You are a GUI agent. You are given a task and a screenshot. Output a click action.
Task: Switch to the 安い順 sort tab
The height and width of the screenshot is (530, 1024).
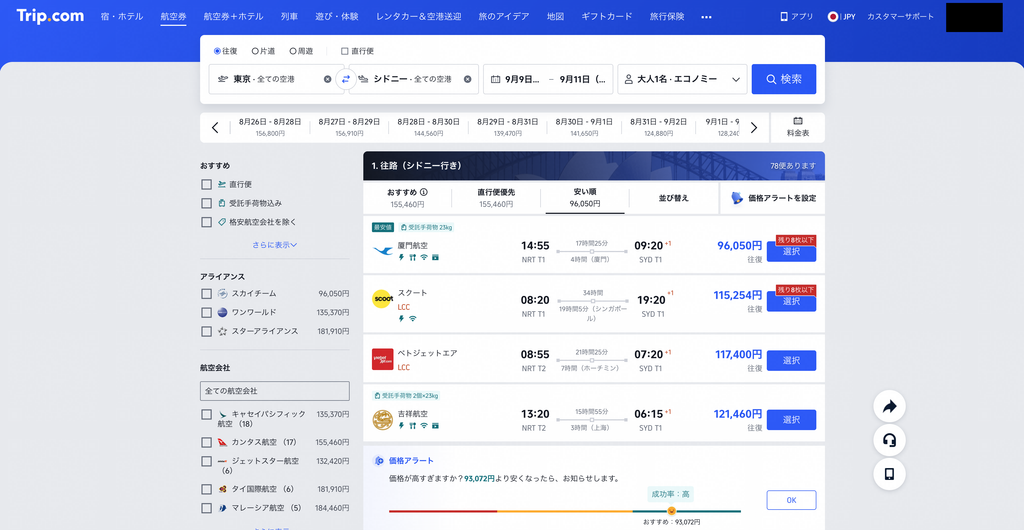[584, 198]
